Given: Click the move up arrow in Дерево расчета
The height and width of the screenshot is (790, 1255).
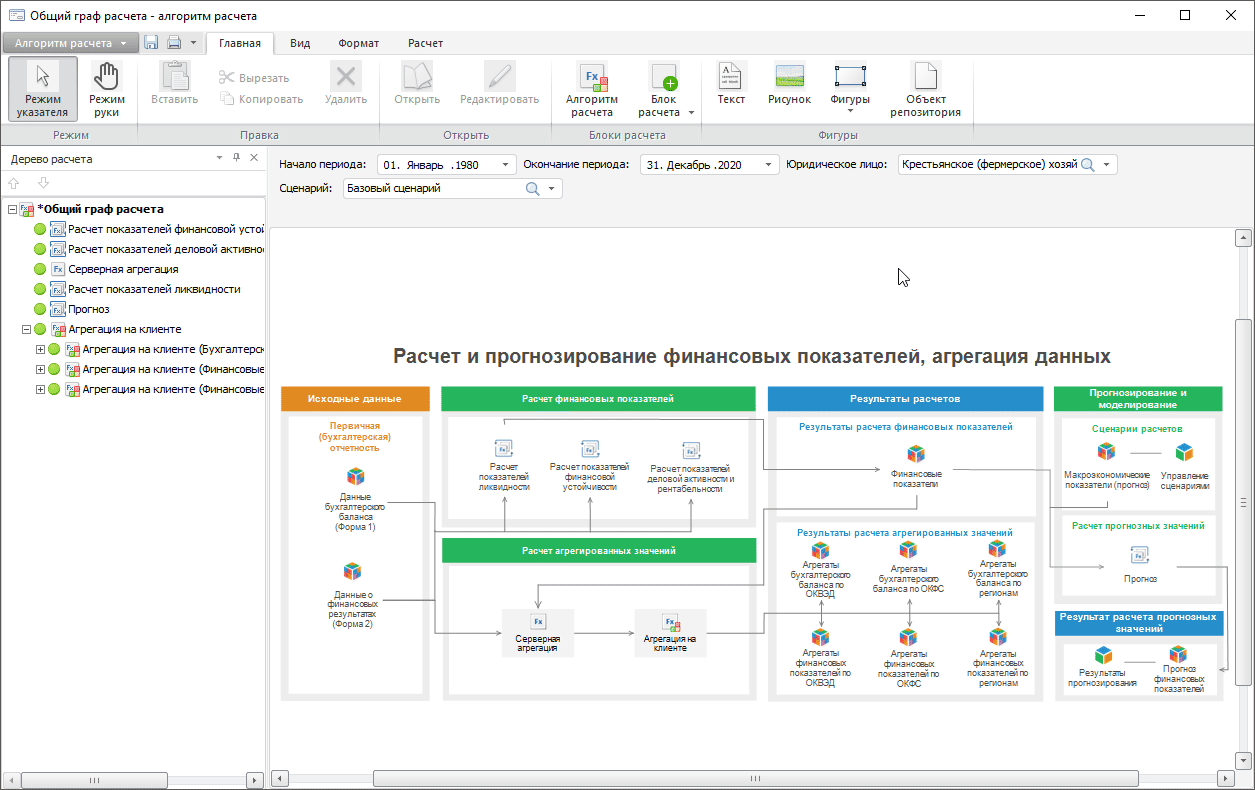Looking at the screenshot, I should (14, 183).
